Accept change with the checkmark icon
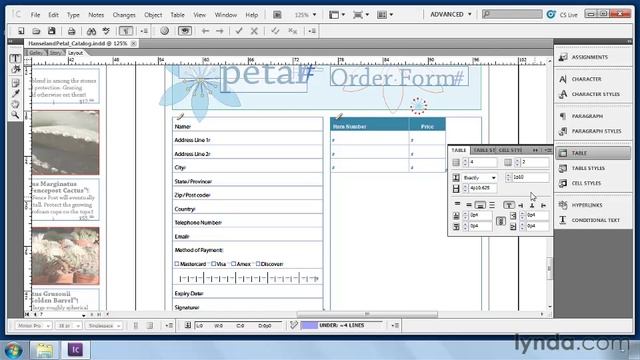 (239, 31)
